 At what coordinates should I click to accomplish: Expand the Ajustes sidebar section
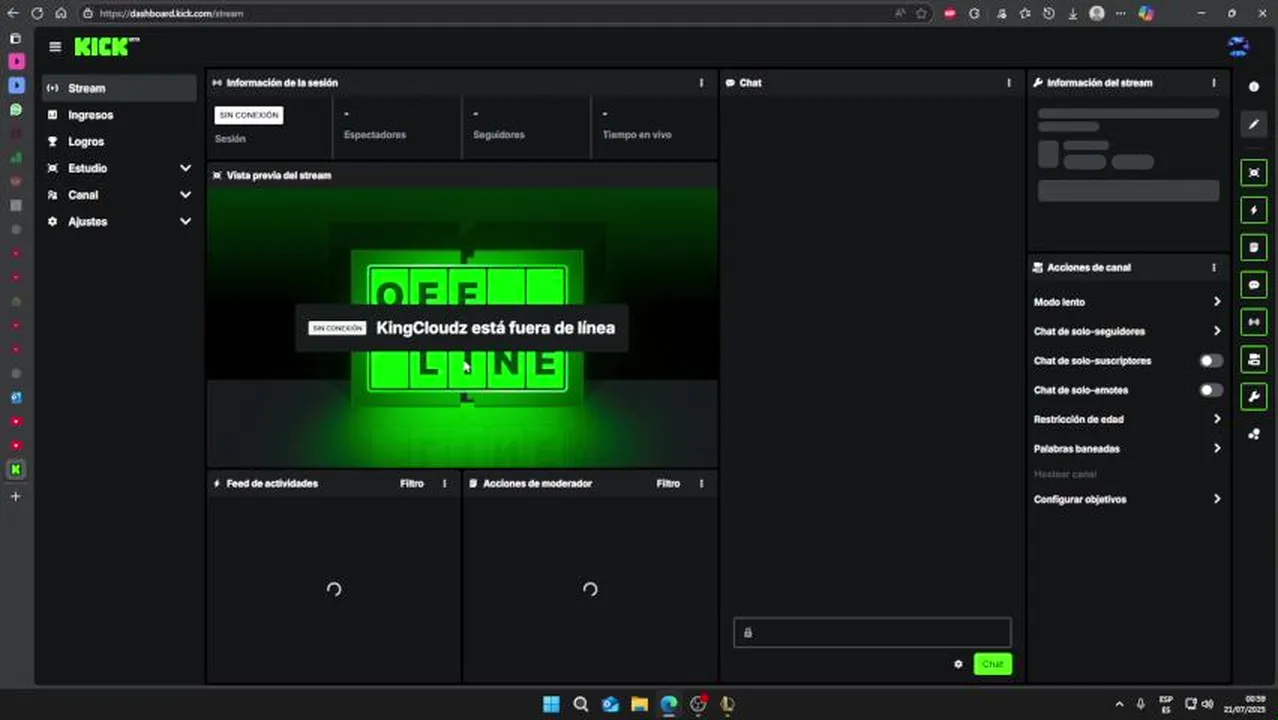click(185, 221)
